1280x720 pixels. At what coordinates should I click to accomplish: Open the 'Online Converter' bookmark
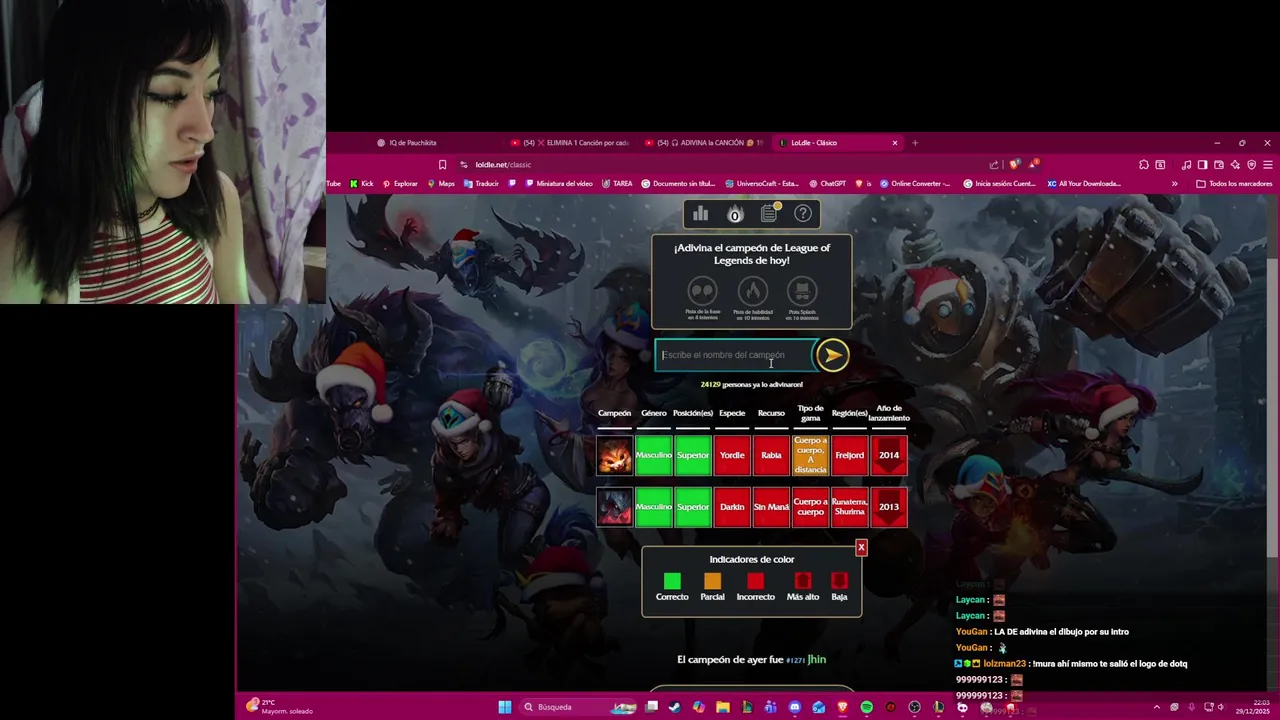click(x=915, y=184)
